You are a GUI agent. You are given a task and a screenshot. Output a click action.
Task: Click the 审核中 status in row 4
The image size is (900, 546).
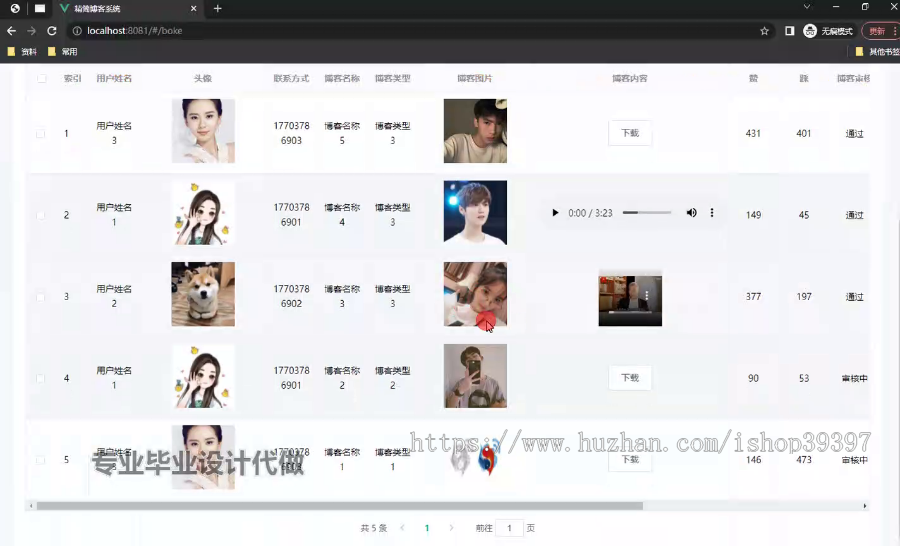855,378
